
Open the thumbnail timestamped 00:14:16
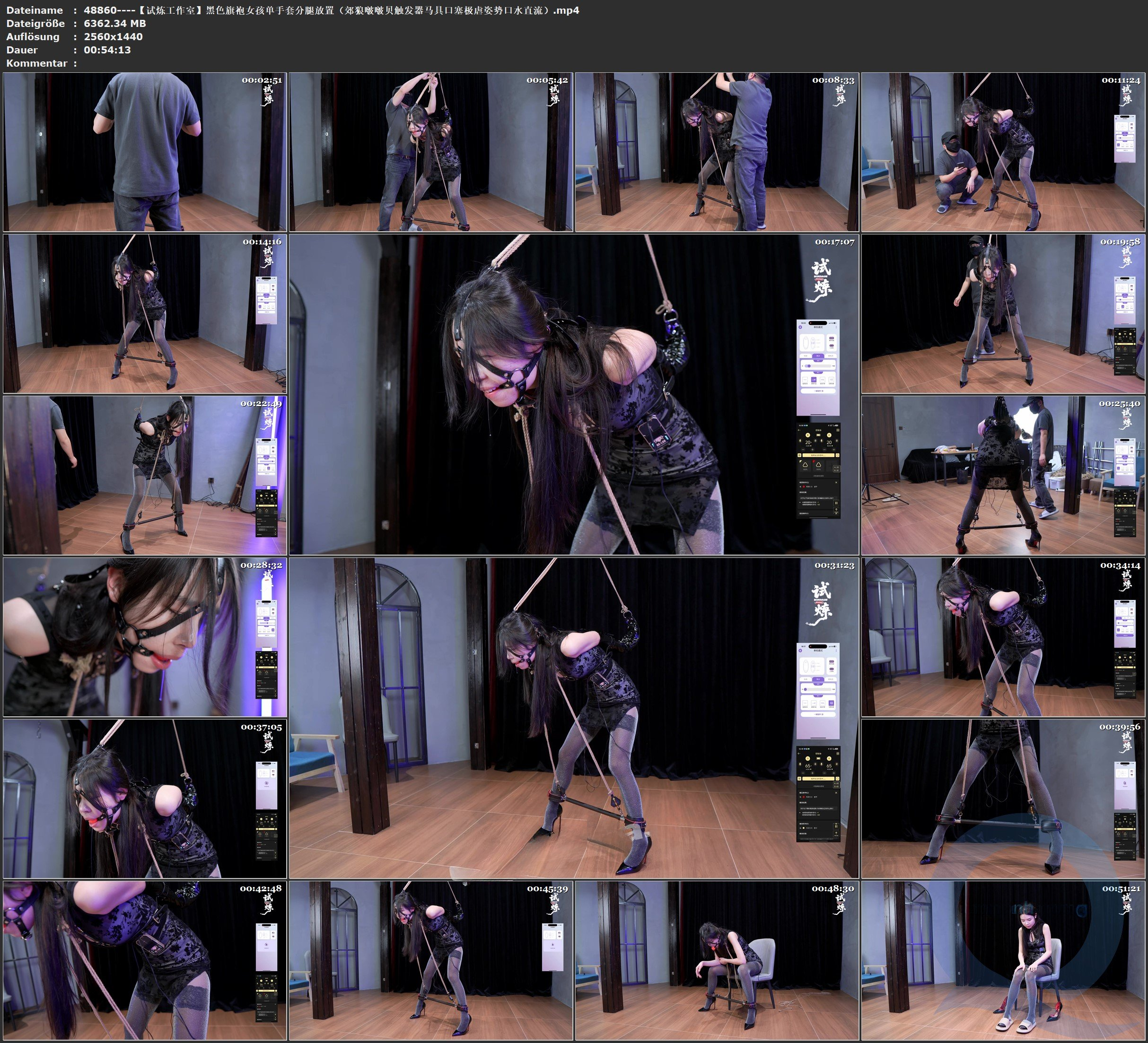tap(145, 313)
